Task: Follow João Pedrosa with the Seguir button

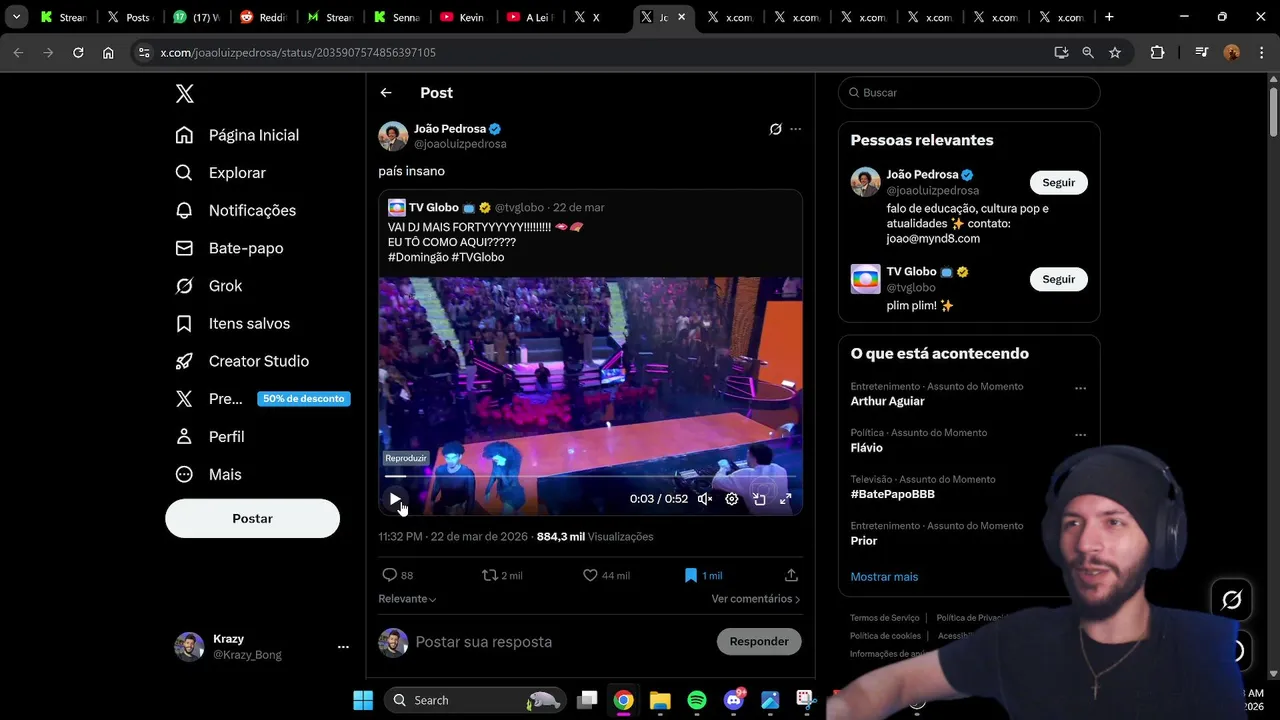Action: pyautogui.click(x=1058, y=183)
